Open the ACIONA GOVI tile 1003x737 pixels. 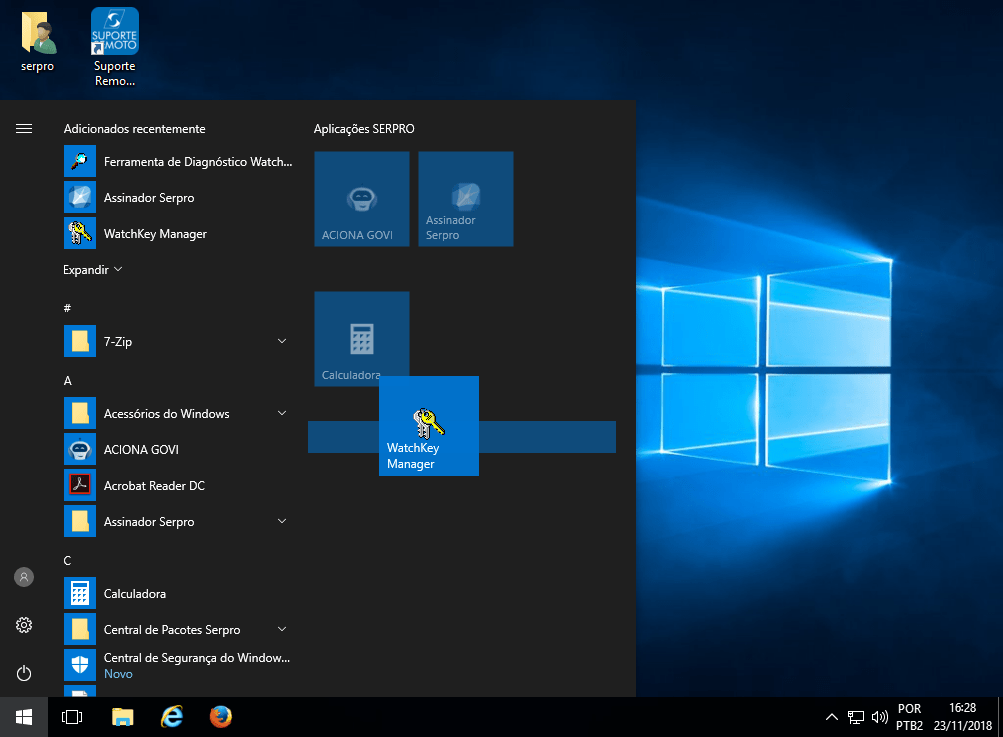click(361, 199)
